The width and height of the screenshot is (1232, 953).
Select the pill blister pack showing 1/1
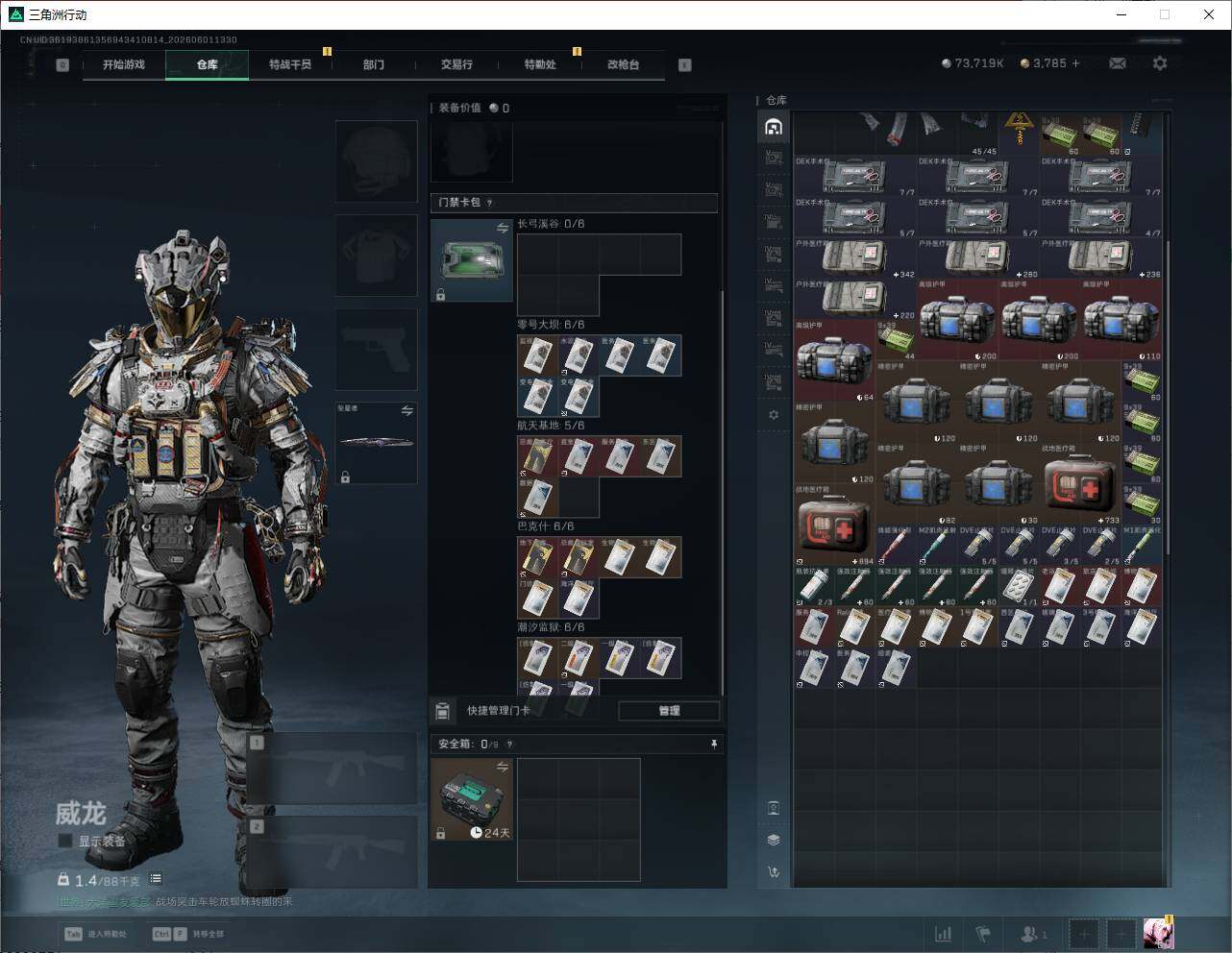click(x=1019, y=586)
